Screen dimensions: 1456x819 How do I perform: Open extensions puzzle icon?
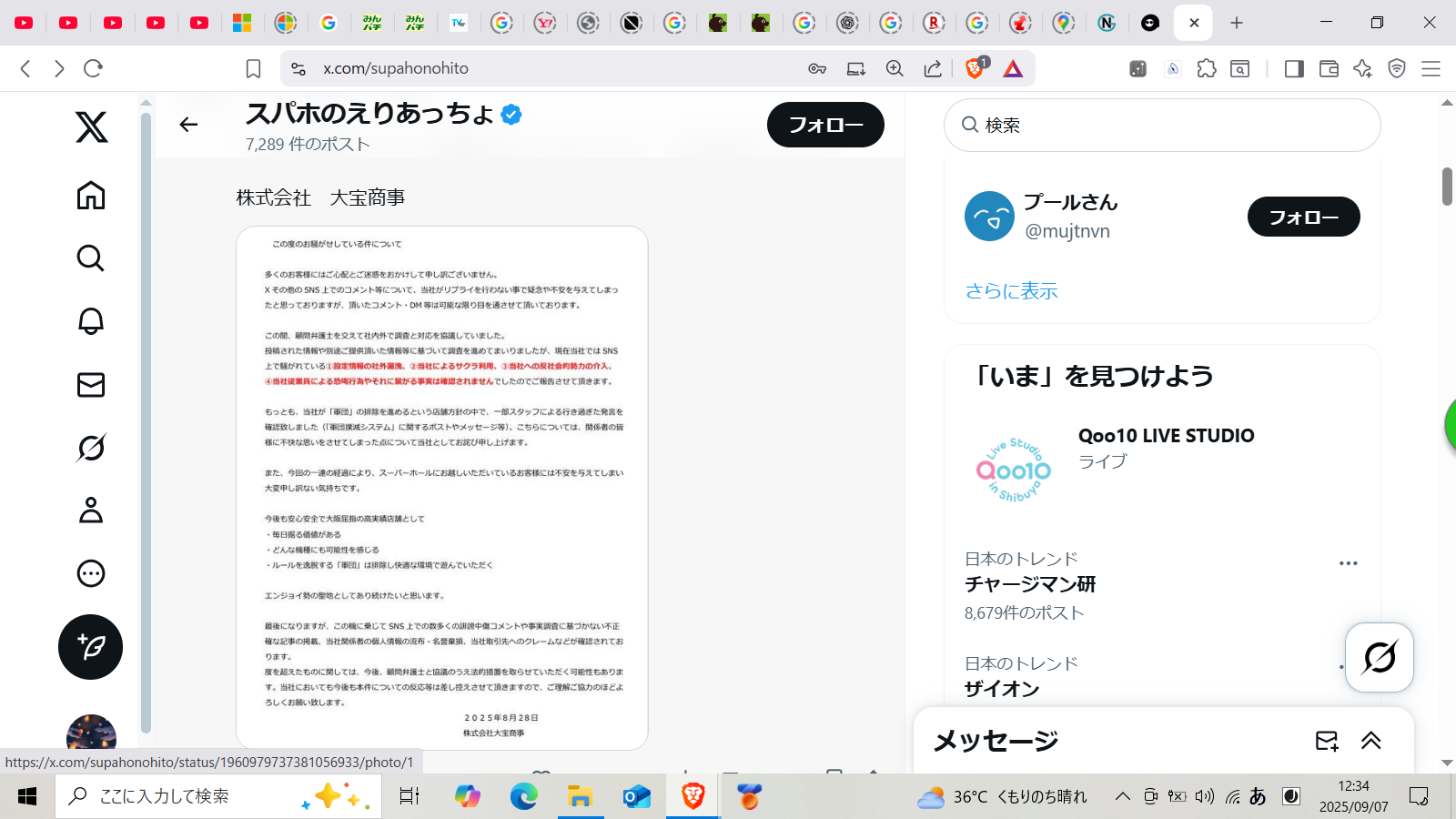1207,68
